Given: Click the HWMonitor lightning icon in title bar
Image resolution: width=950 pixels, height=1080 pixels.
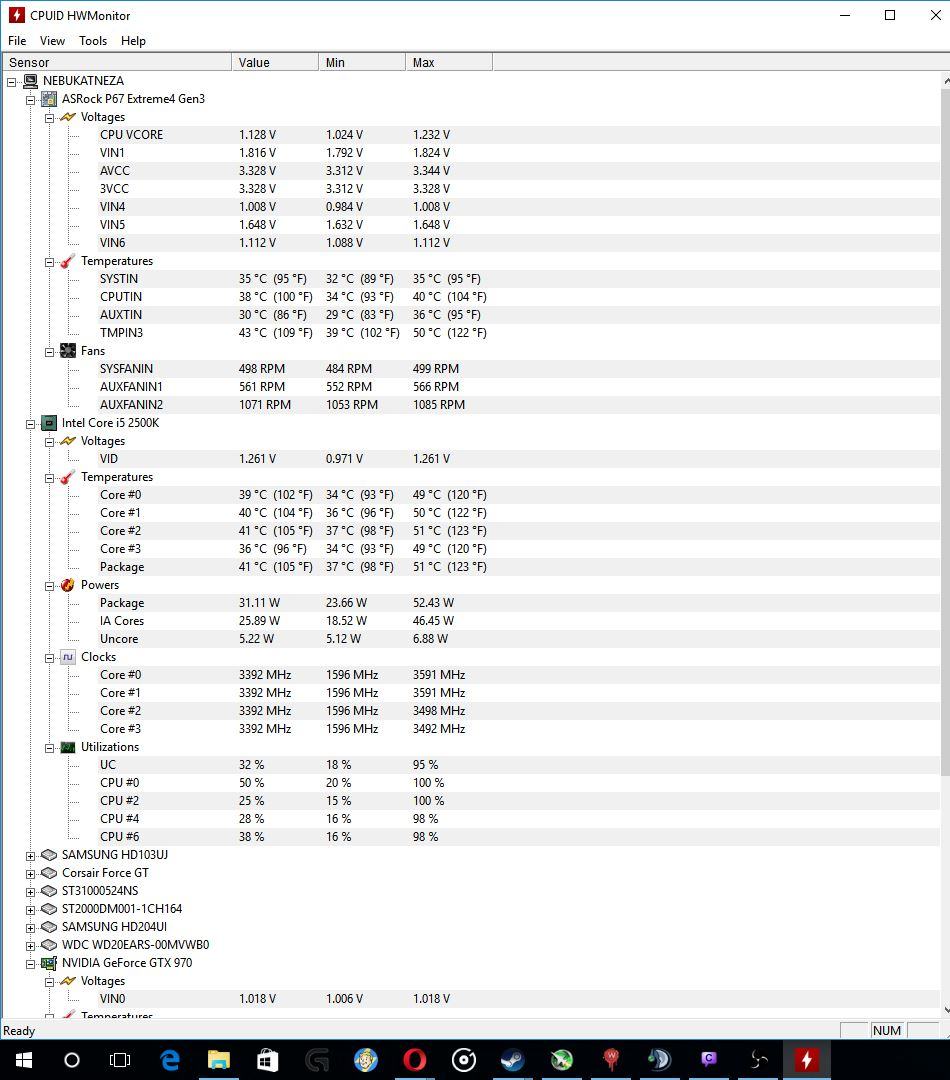Looking at the screenshot, I should click(x=17, y=15).
